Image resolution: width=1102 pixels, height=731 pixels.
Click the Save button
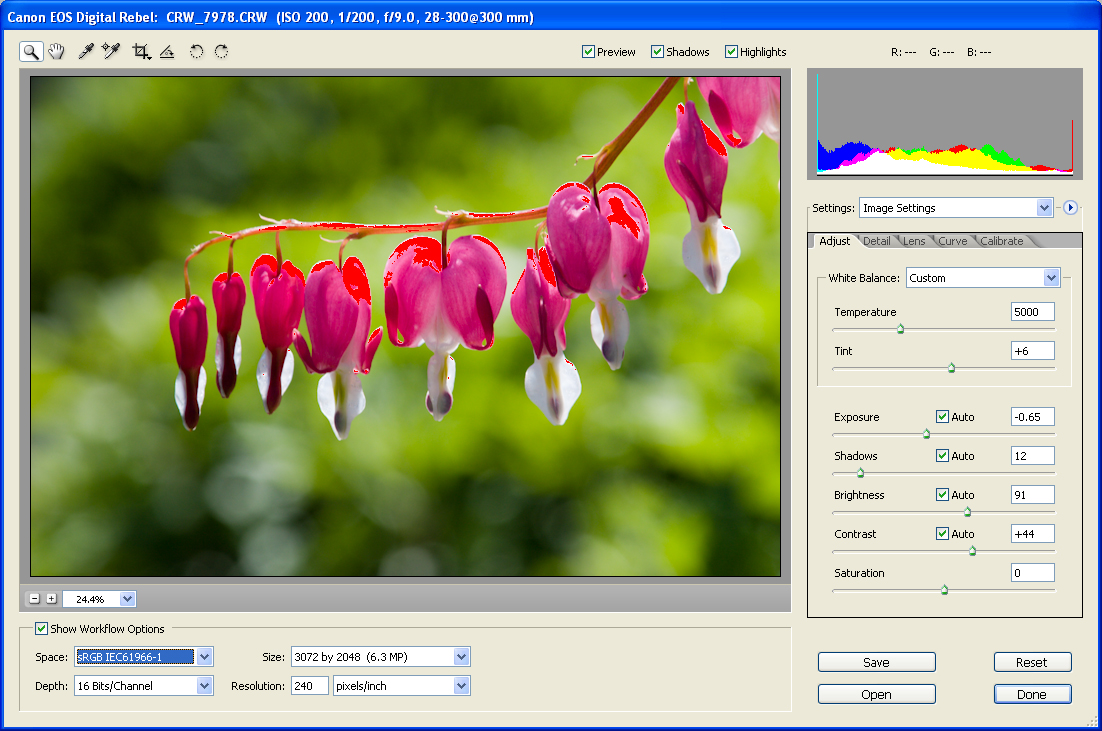click(876, 662)
